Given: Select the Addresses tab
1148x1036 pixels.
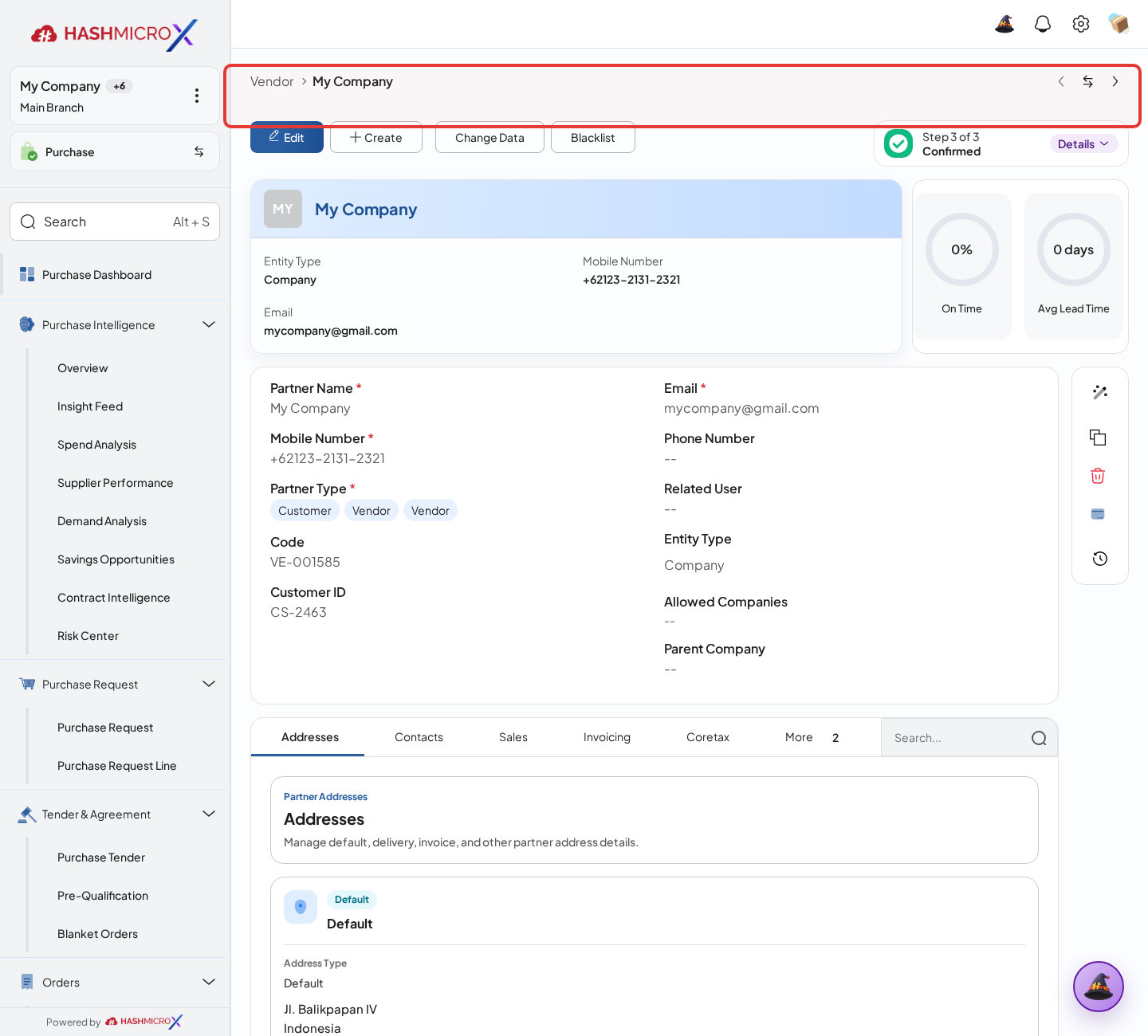Looking at the screenshot, I should (310, 737).
